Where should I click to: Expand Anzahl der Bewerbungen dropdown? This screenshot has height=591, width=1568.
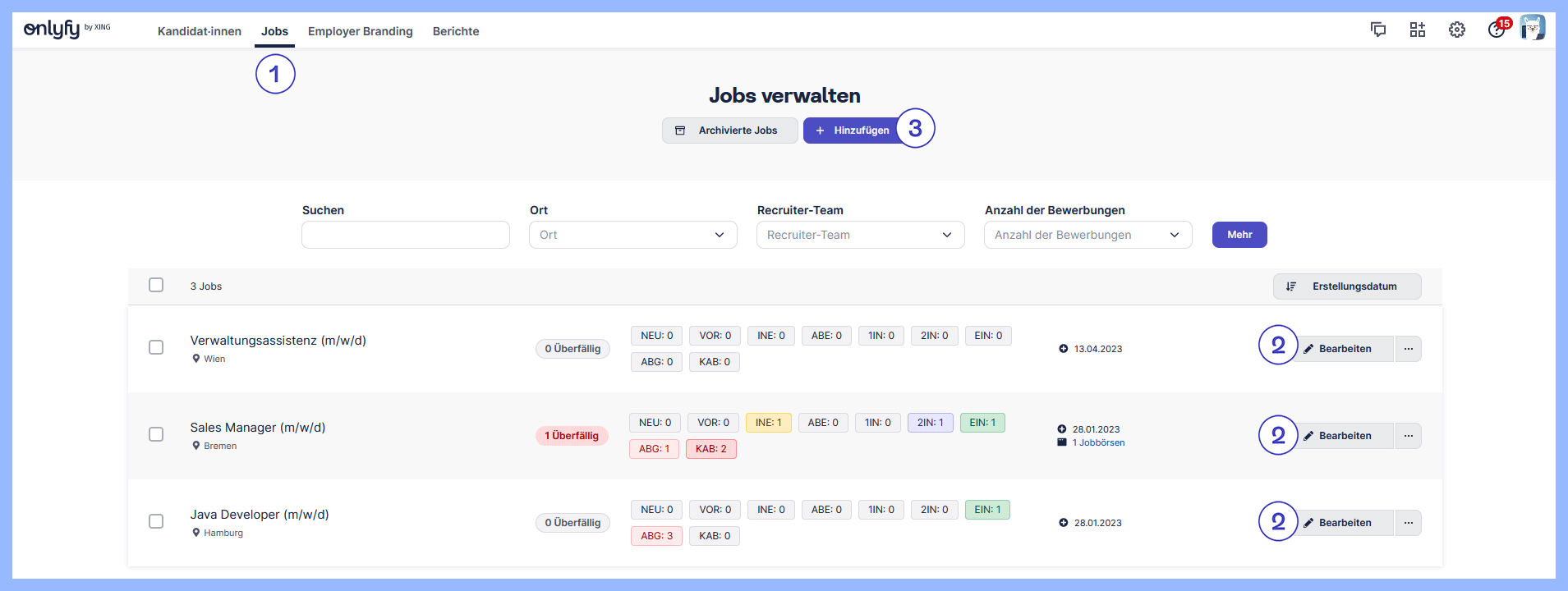(1087, 235)
